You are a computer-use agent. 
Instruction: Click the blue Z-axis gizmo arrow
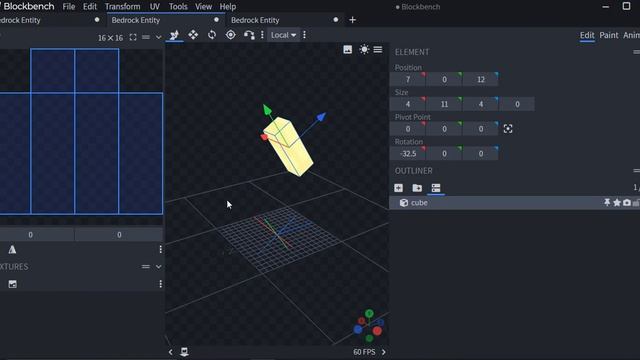pos(321,117)
